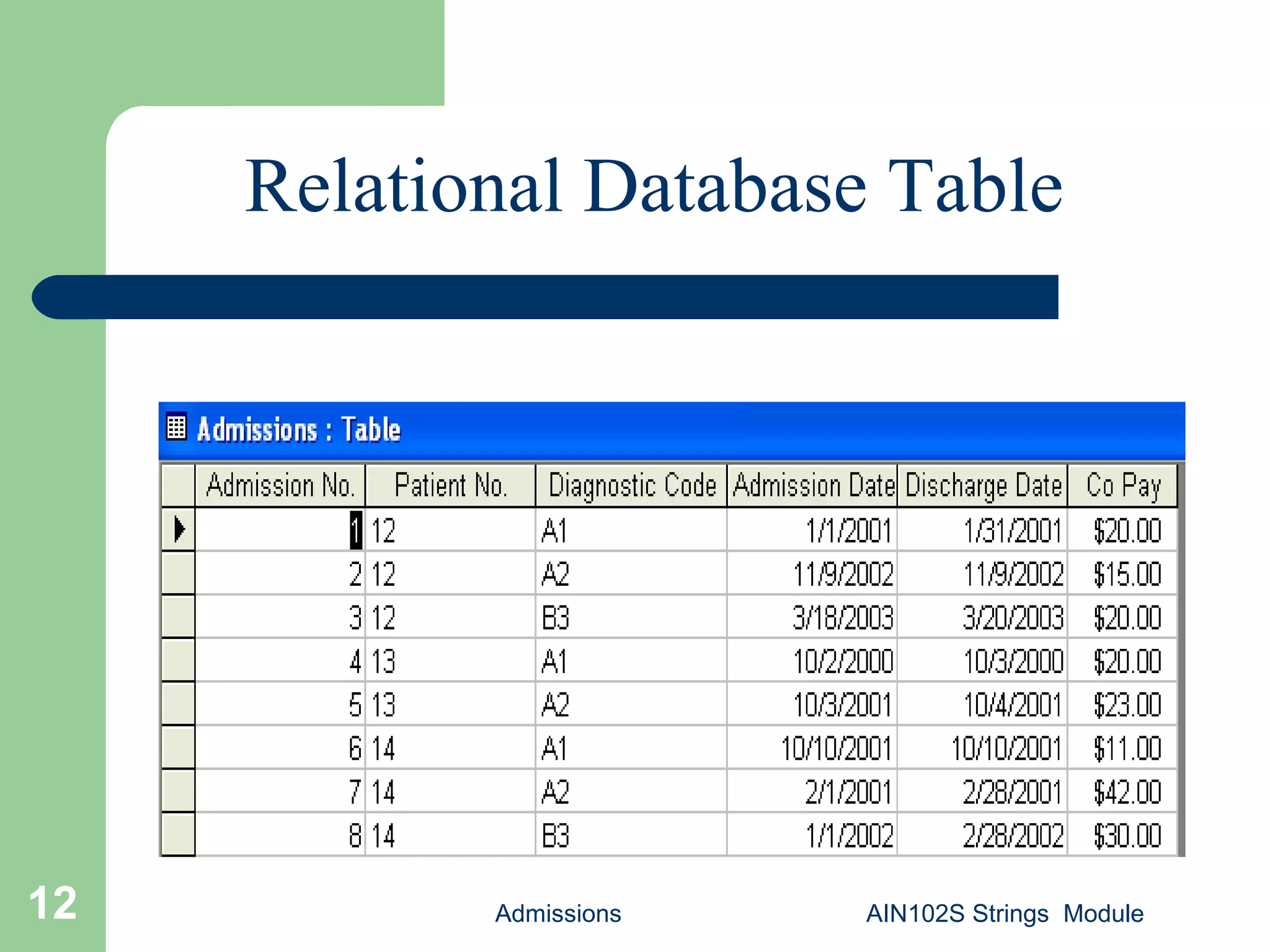Select row selector for admission 3
Image resolution: width=1270 pixels, height=952 pixels.
(x=179, y=617)
